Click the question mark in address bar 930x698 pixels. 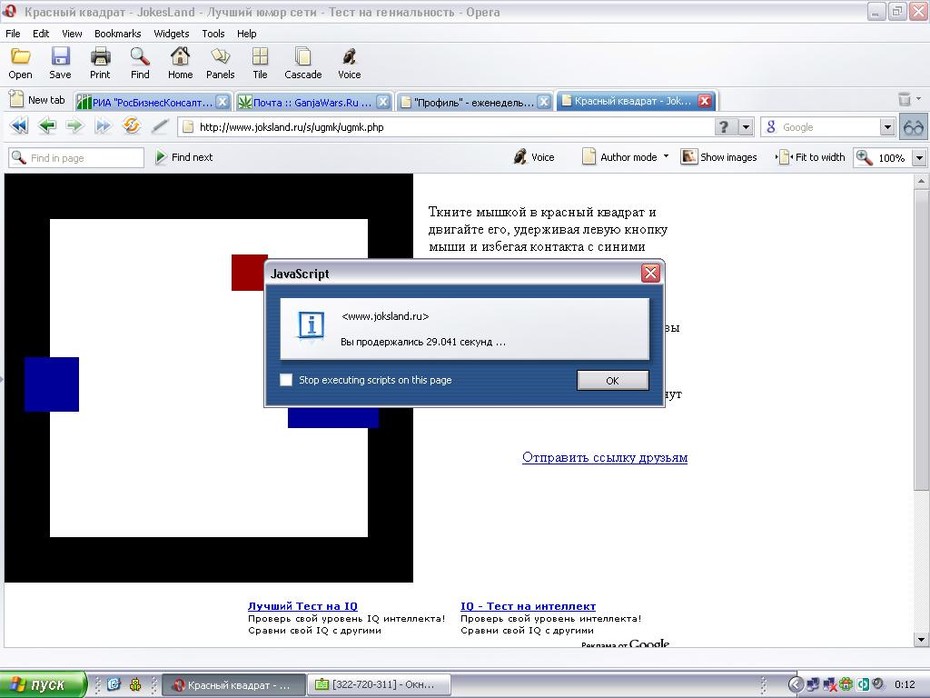click(x=724, y=127)
